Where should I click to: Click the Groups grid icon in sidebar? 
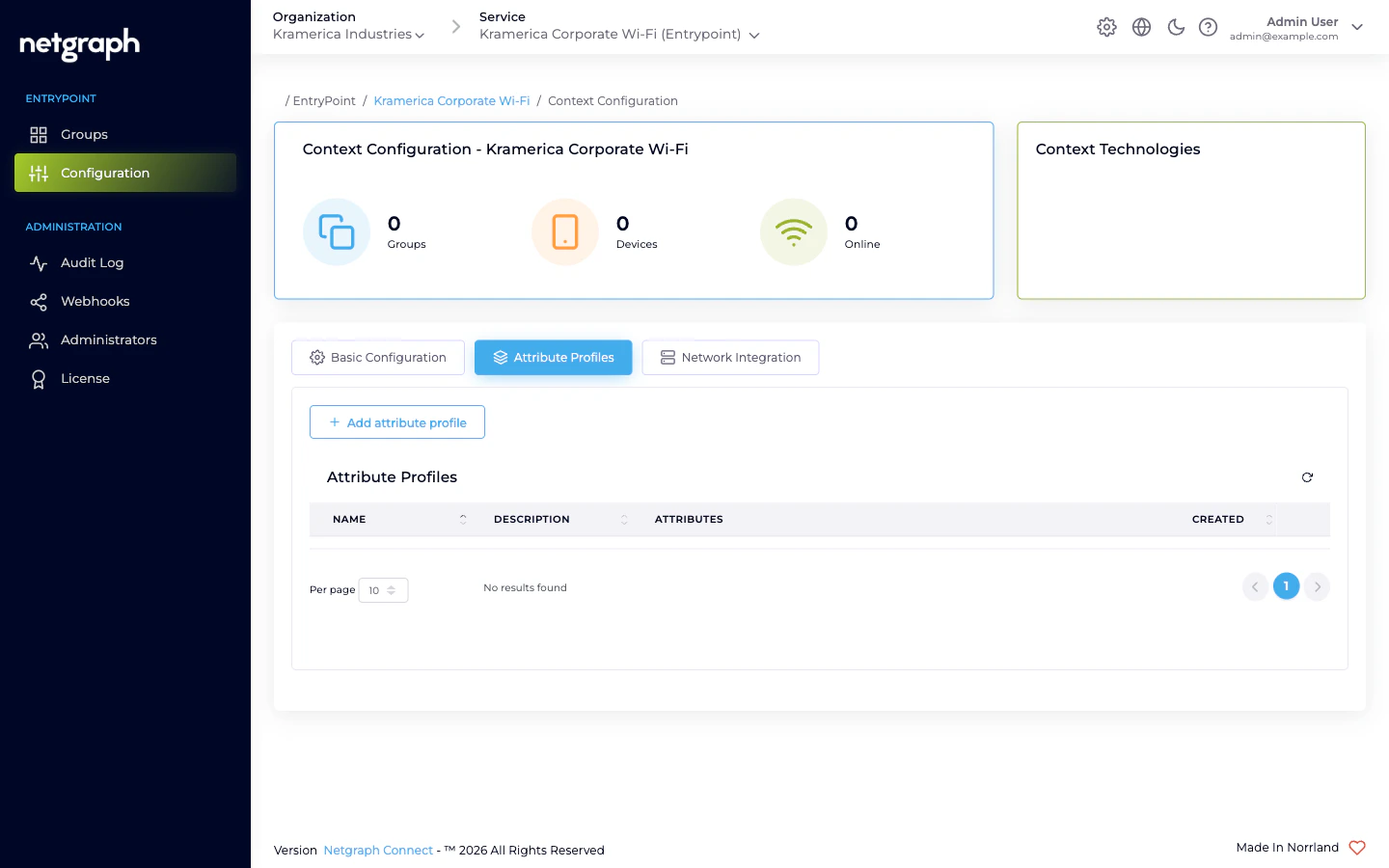tap(39, 135)
